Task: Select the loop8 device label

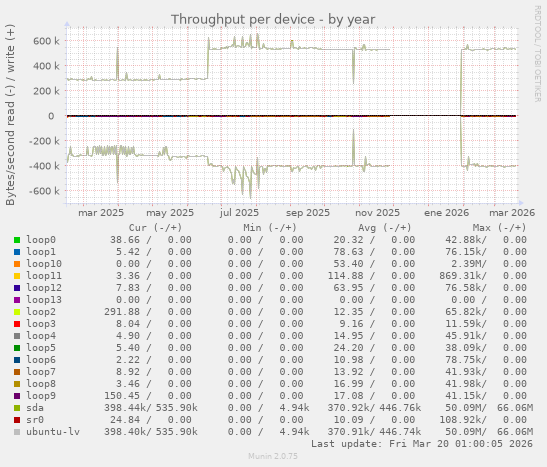Action: [x=41, y=384]
